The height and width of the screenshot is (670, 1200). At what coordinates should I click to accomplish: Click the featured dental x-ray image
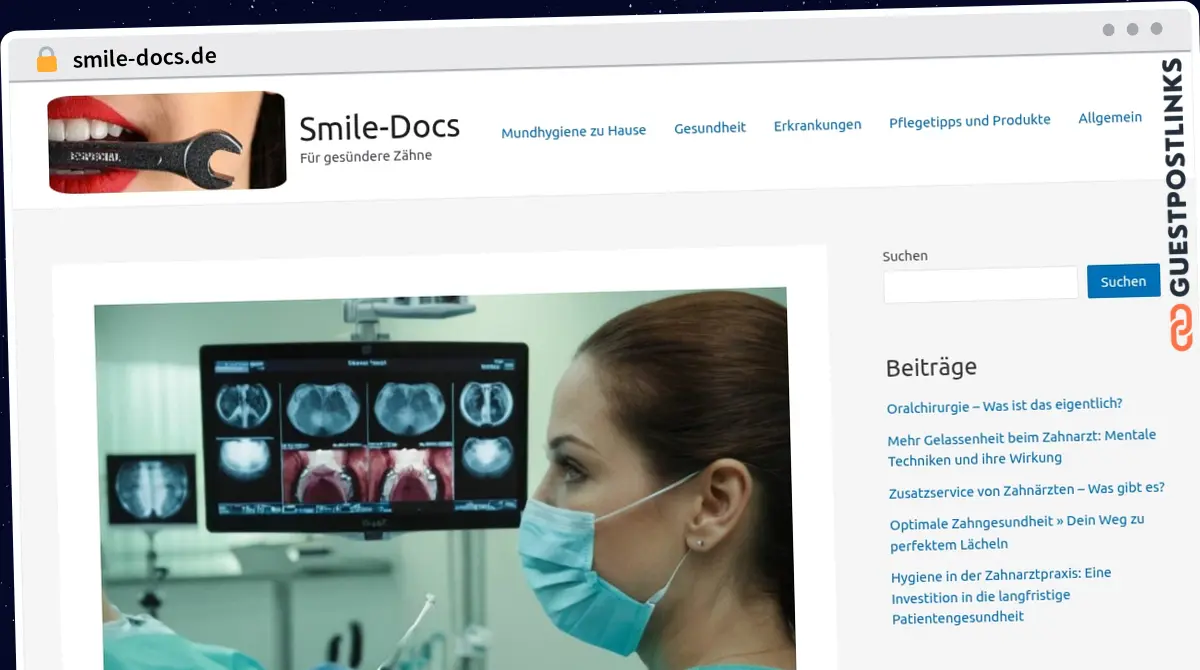point(440,478)
